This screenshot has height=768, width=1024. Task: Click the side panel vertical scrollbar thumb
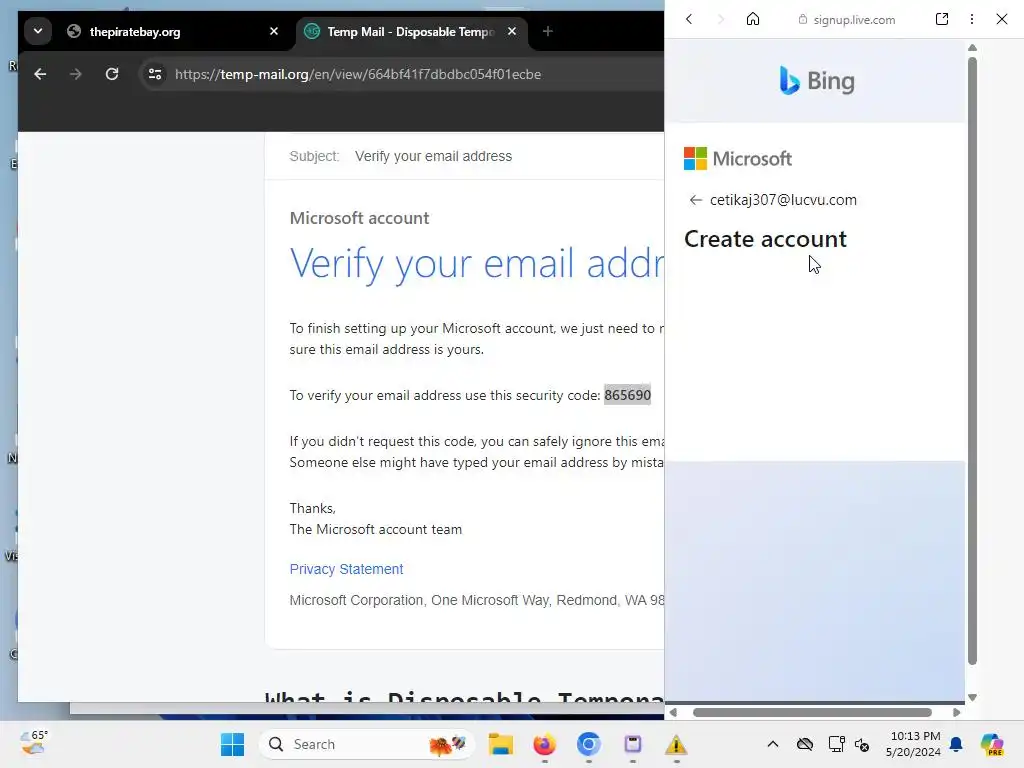[972, 361]
